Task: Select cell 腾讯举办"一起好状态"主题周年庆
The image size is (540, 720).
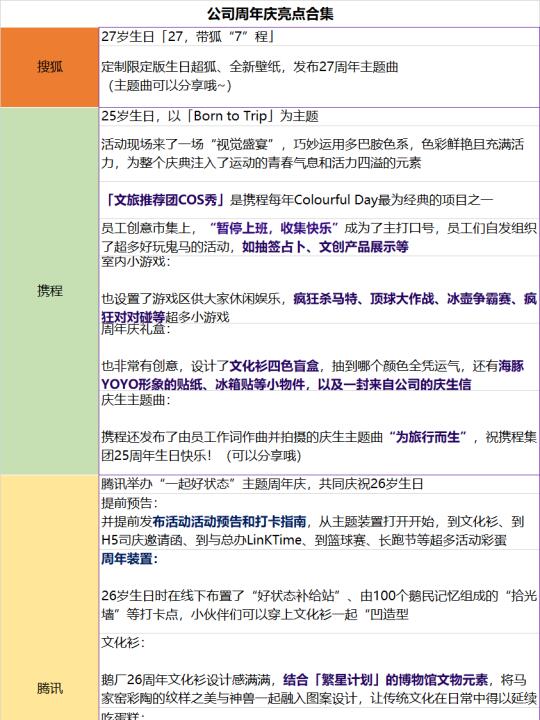Action: [x=319, y=484]
